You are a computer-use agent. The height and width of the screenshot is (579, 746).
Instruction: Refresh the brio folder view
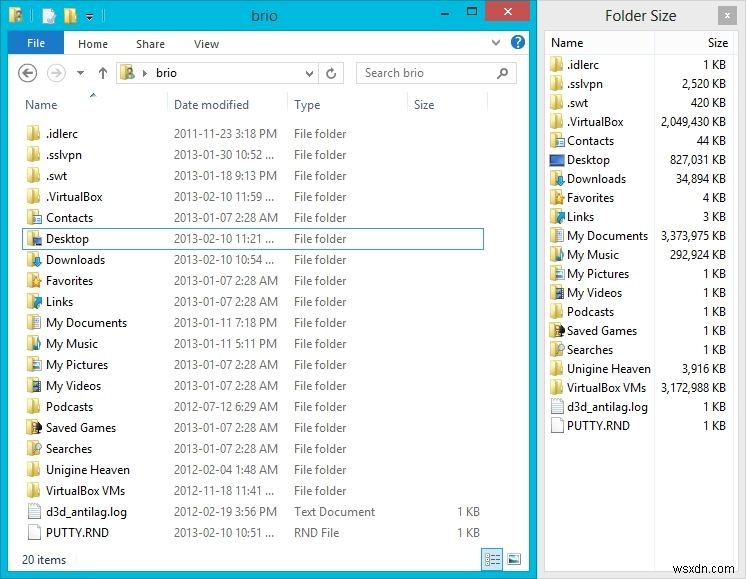(x=331, y=73)
